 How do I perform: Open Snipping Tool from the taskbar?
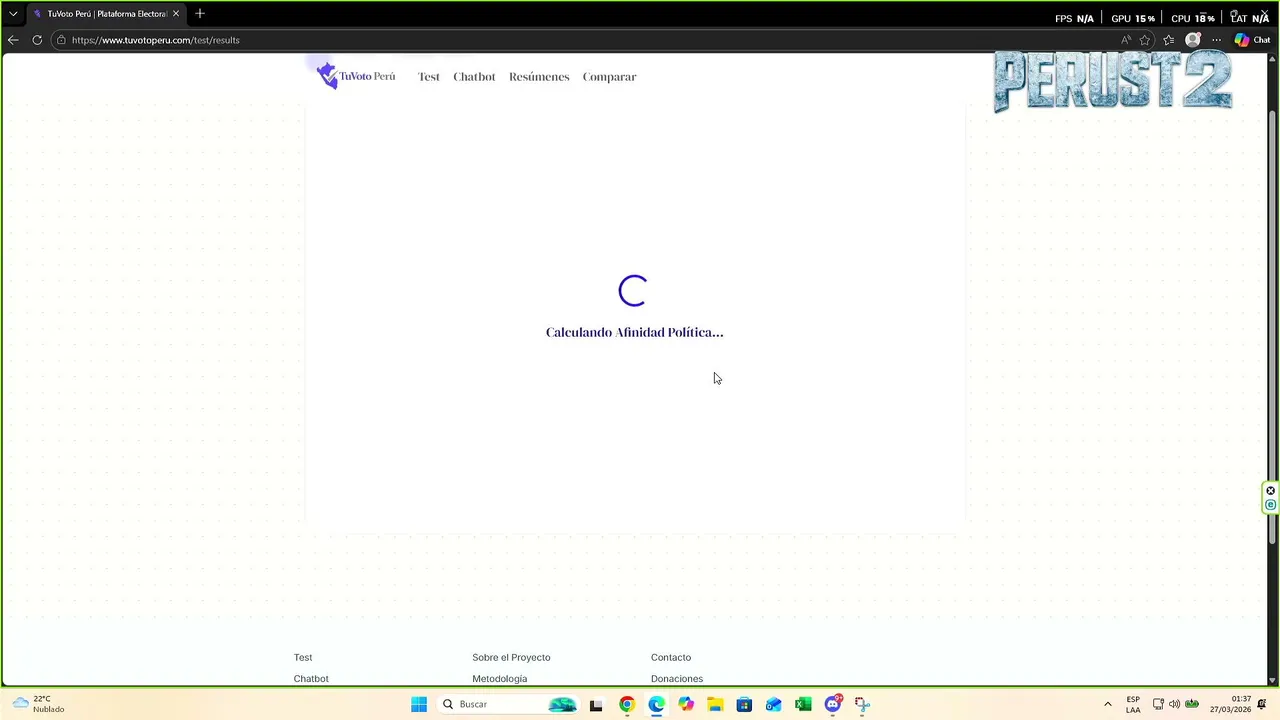click(x=862, y=704)
